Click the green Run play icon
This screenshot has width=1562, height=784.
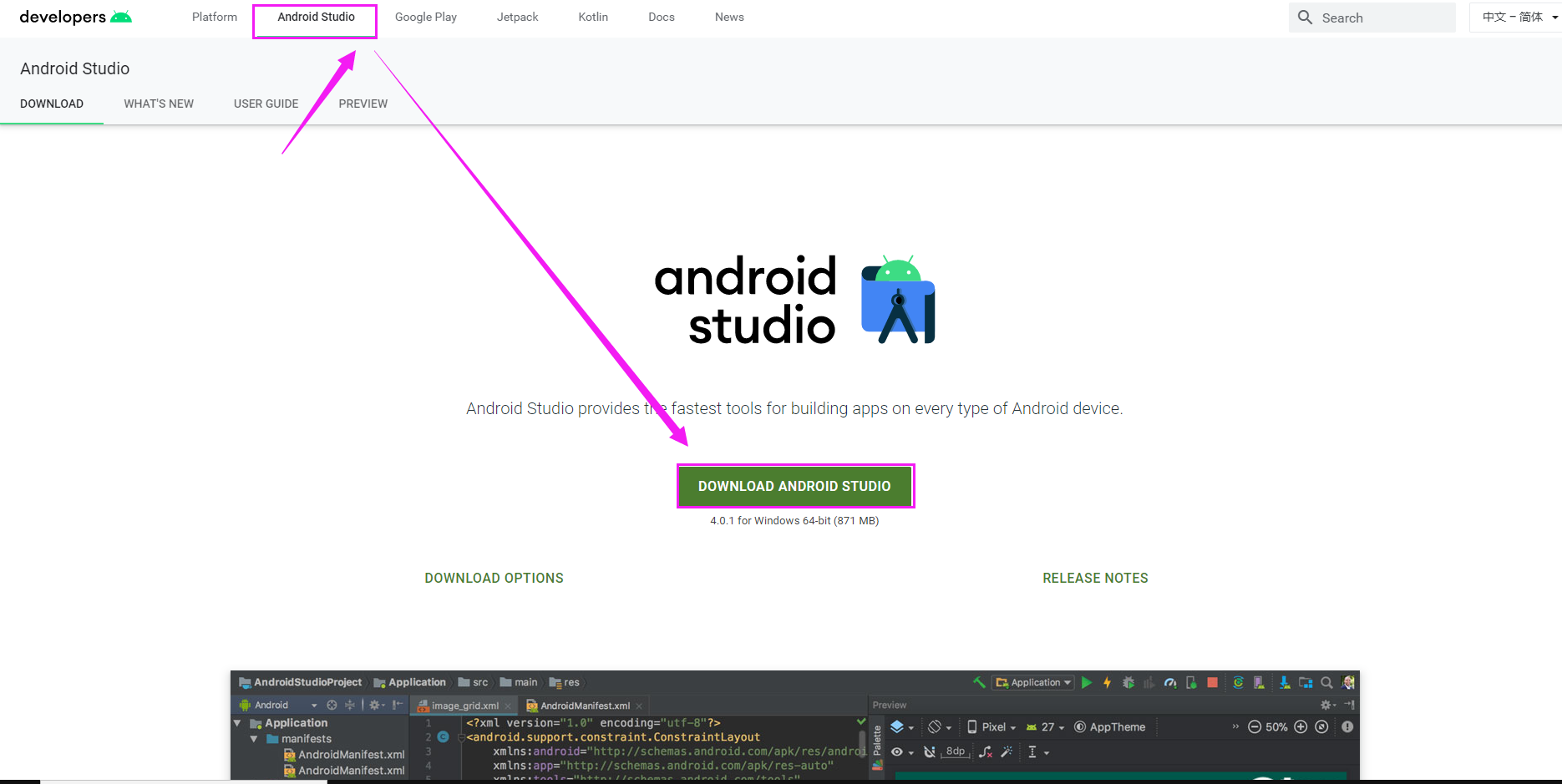1087,682
